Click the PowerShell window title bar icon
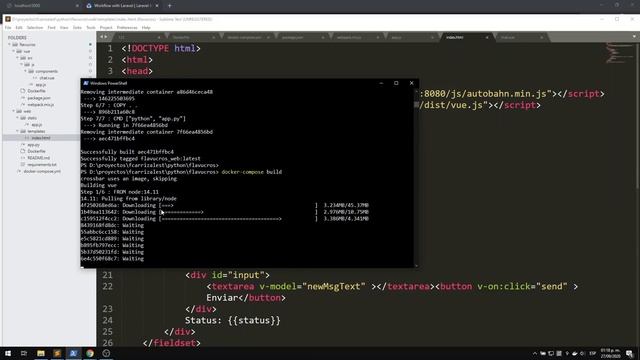Image resolution: width=640 pixels, height=360 pixels. [86, 83]
